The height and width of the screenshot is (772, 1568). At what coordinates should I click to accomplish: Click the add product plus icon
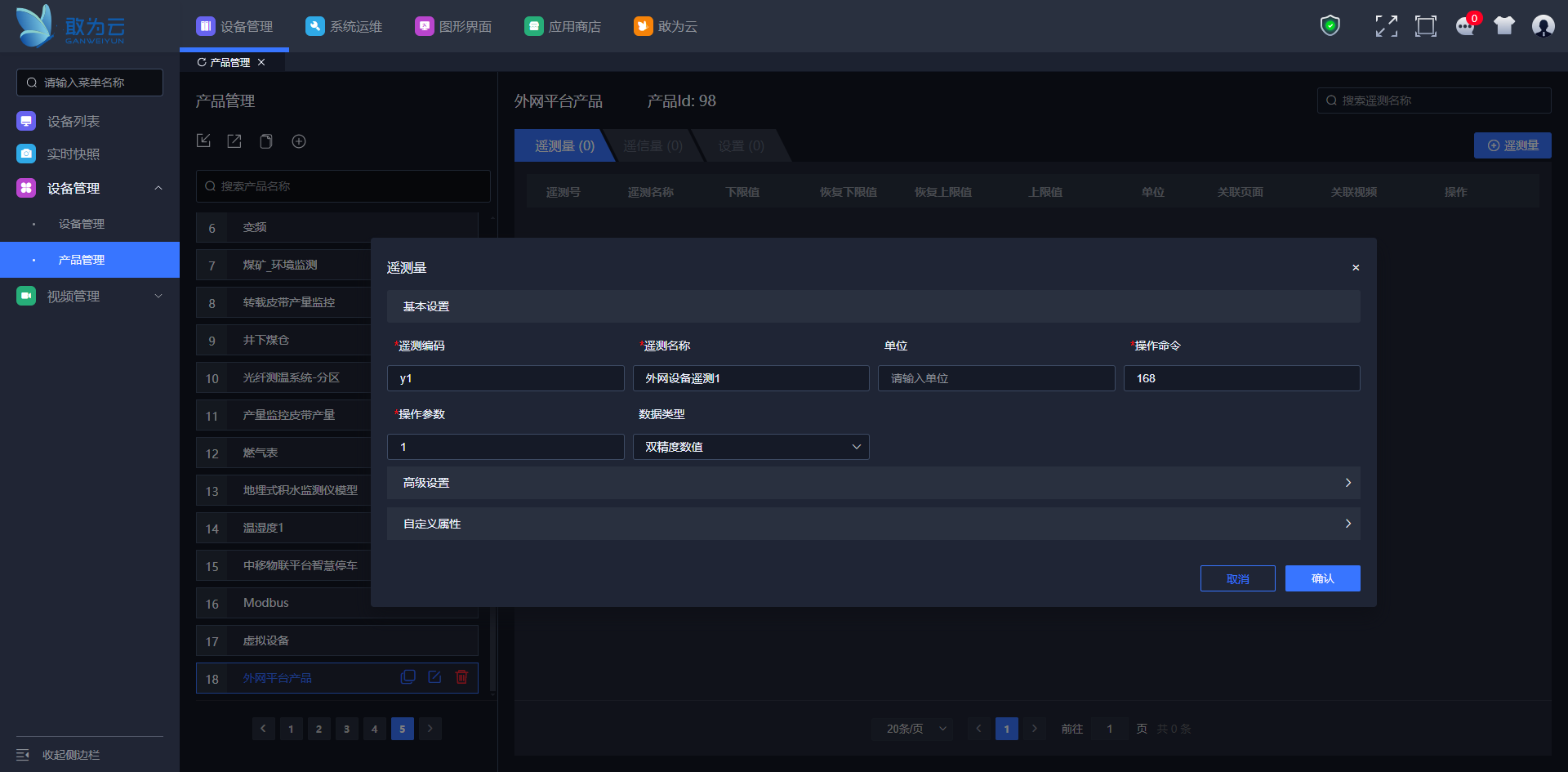click(299, 141)
